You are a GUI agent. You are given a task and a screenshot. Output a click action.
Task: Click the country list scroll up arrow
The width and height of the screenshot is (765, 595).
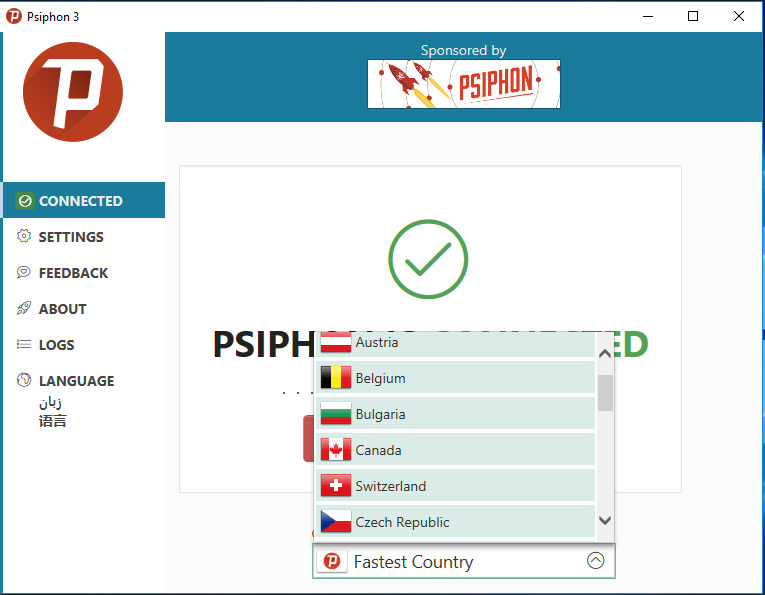point(605,354)
